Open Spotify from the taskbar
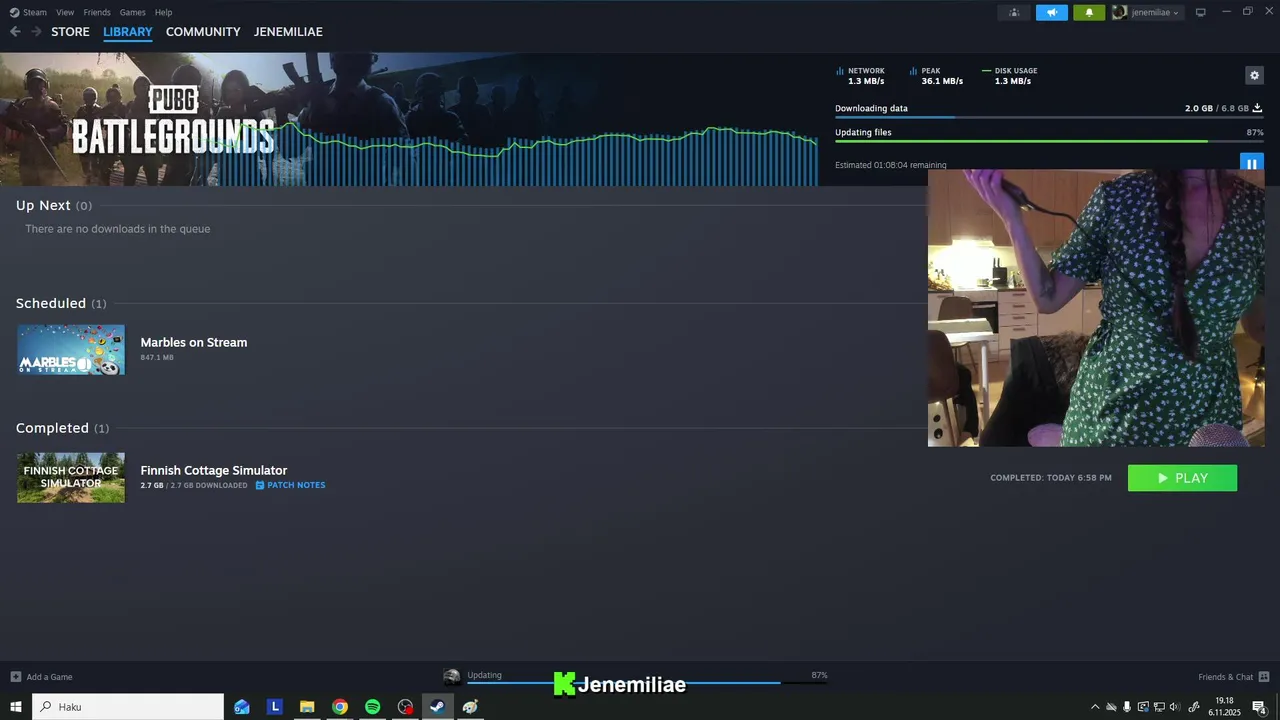 pyautogui.click(x=372, y=707)
